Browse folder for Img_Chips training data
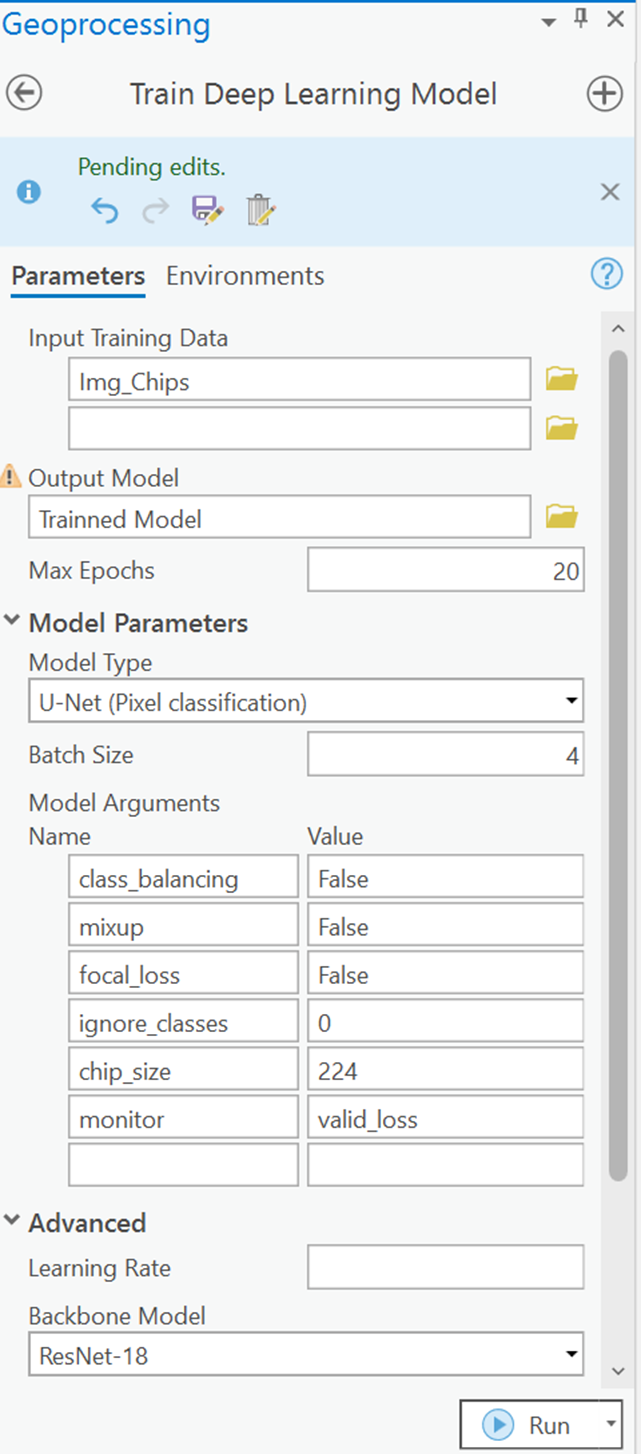641x1454 pixels. [562, 379]
